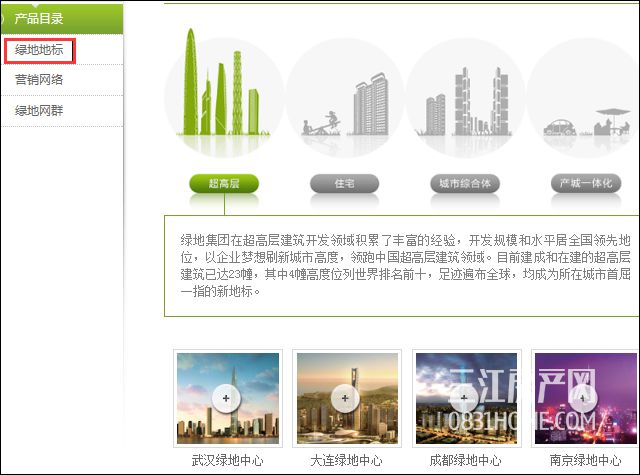The image size is (640, 475).
Task: Switch to the 产城一体化 tab button
Action: (x=586, y=184)
